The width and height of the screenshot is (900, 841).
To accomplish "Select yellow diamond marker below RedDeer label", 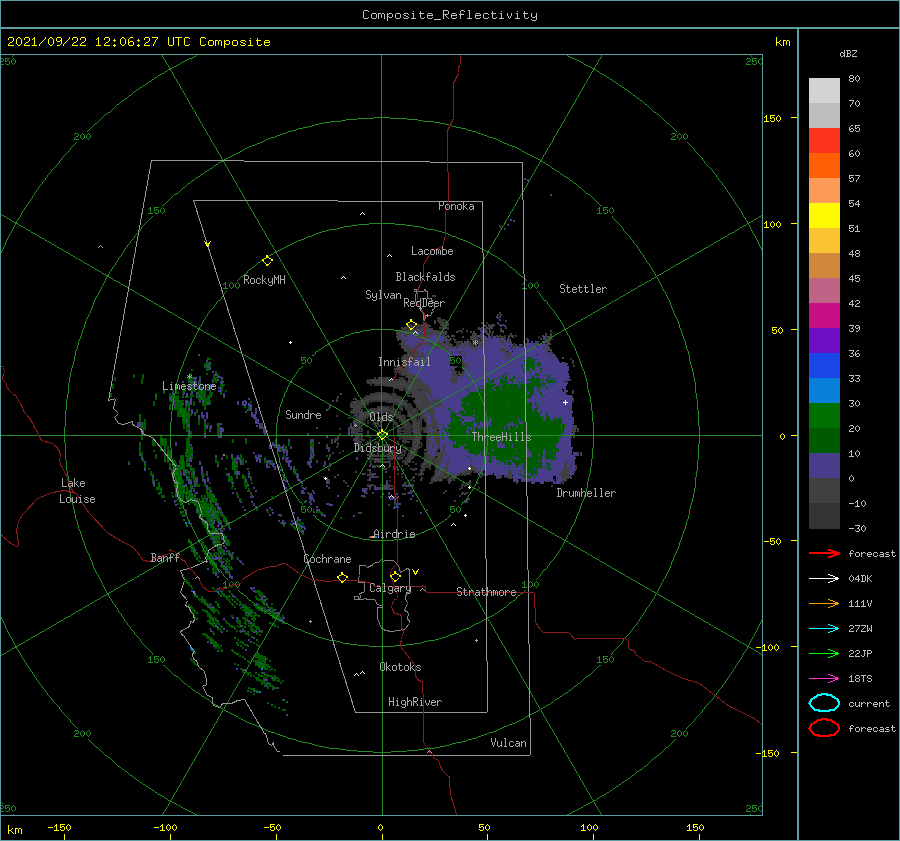I will pyautogui.click(x=412, y=325).
